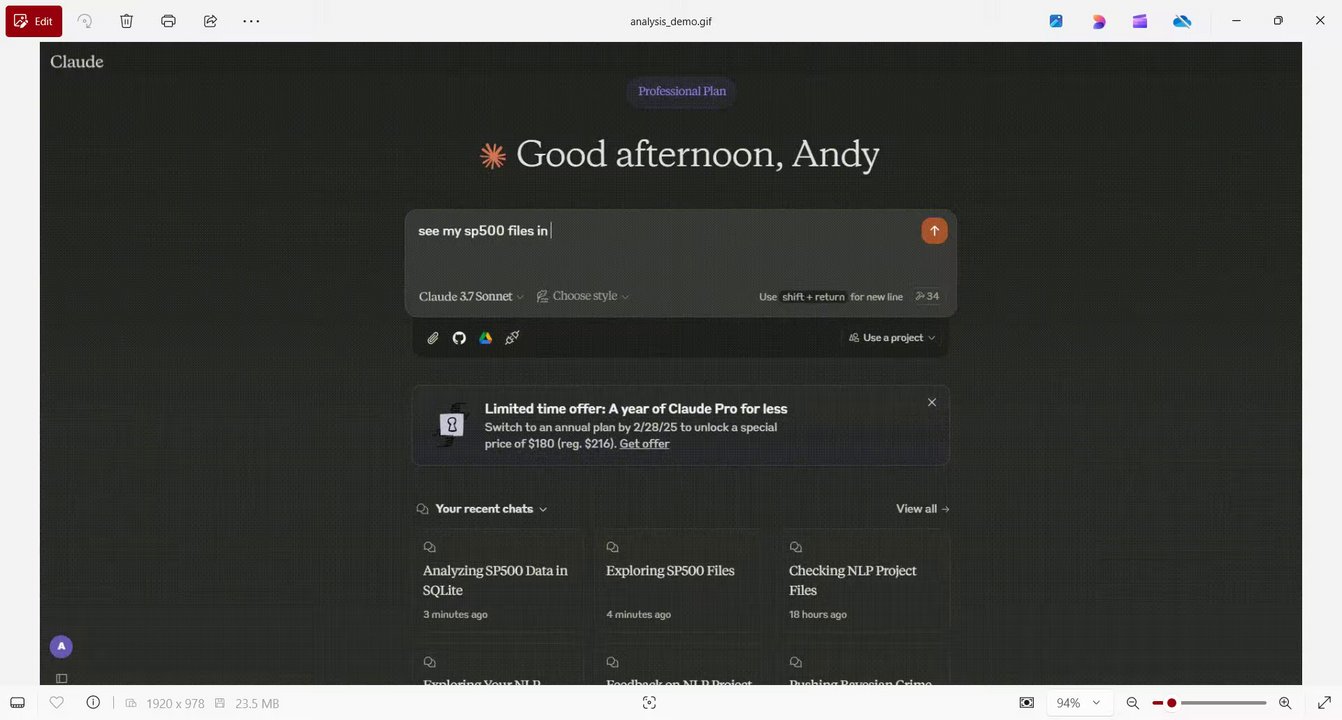Collapse the Your recent chats section
1342x720 pixels.
[483, 509]
